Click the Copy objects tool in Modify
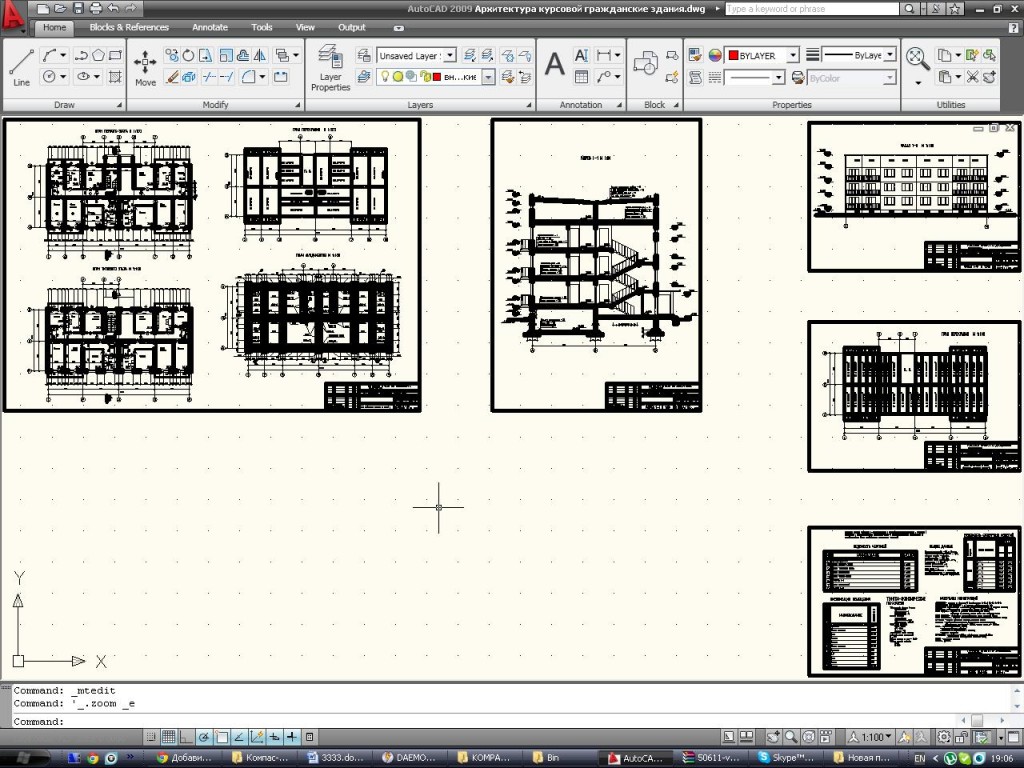 [x=171, y=56]
